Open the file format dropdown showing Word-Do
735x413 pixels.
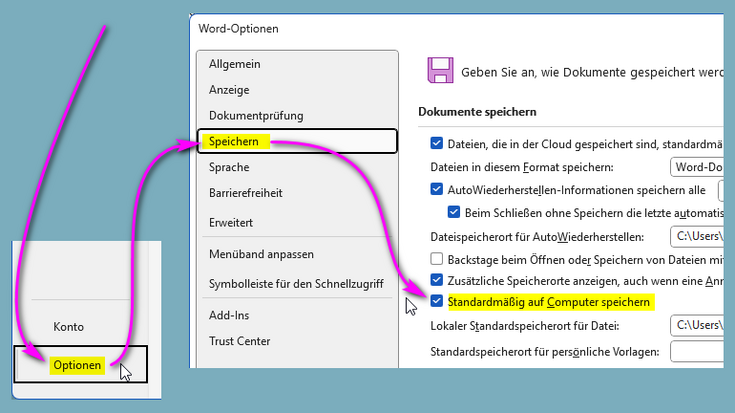coord(697,167)
